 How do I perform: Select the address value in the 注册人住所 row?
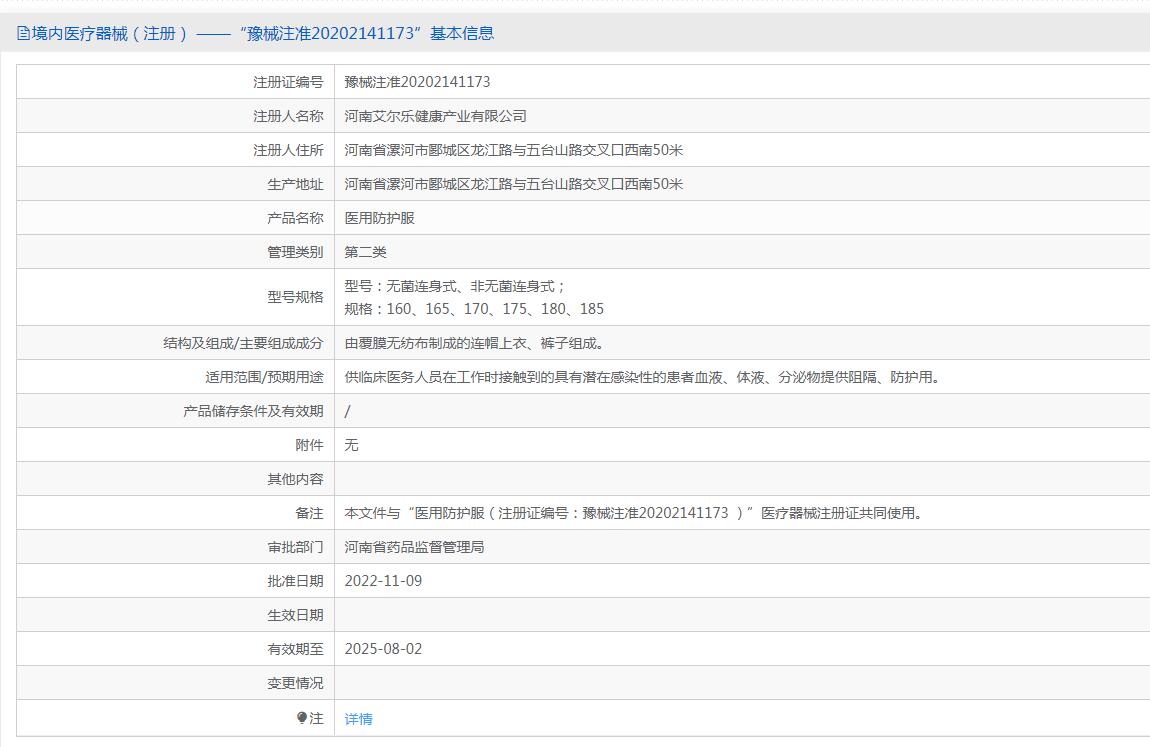[x=513, y=150]
